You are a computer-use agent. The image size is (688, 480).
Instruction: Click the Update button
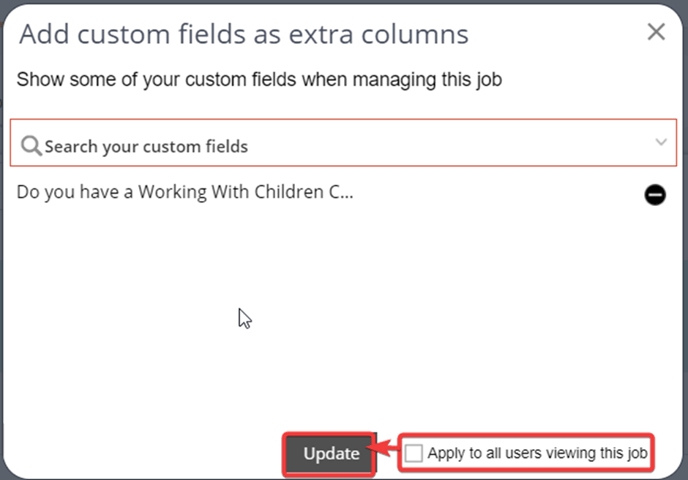330,454
